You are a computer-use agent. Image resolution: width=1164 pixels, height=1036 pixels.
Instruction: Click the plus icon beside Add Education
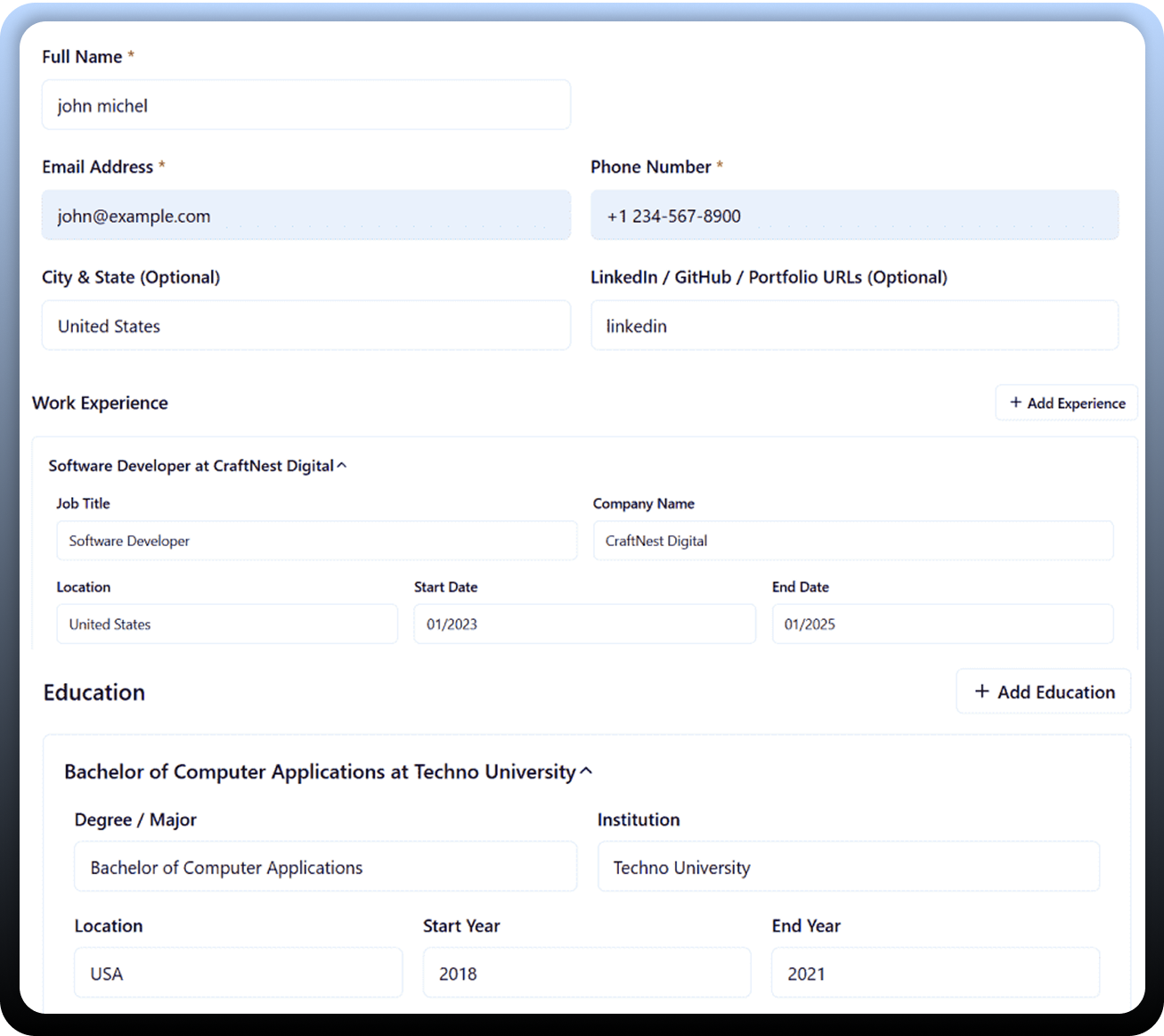click(981, 692)
